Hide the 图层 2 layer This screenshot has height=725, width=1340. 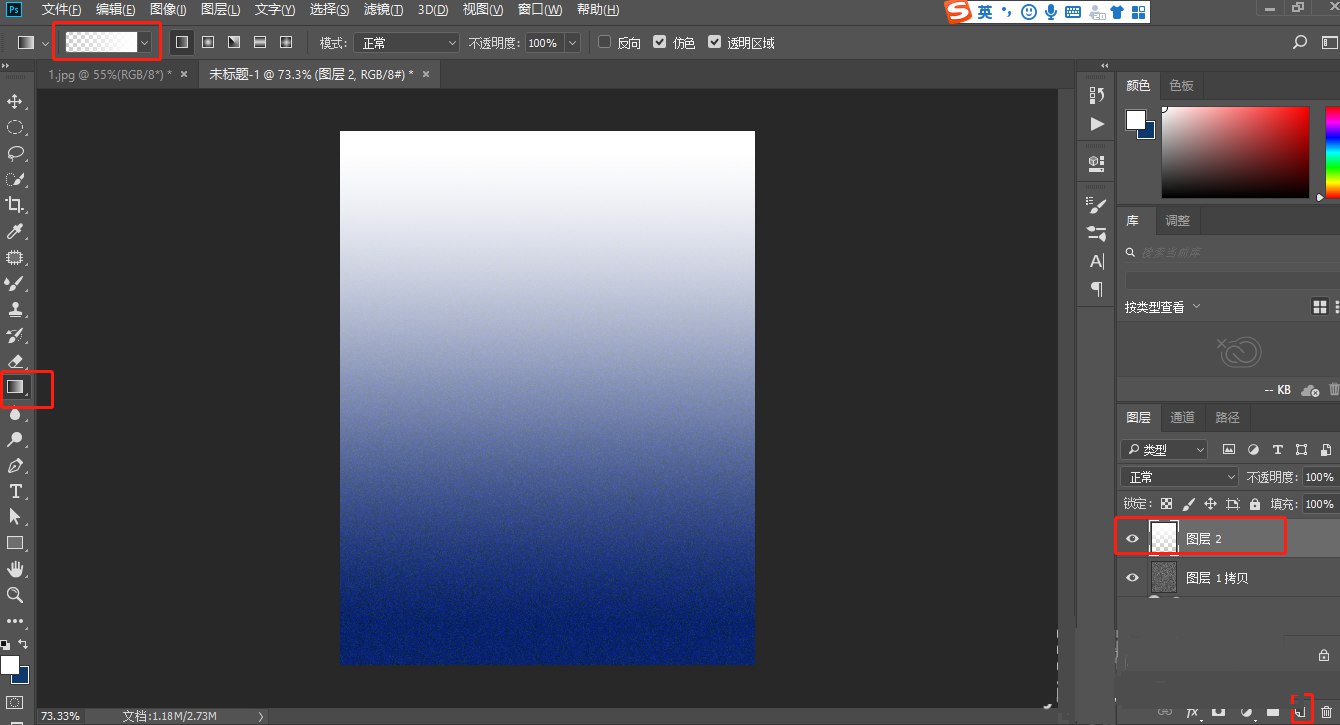click(x=1133, y=538)
